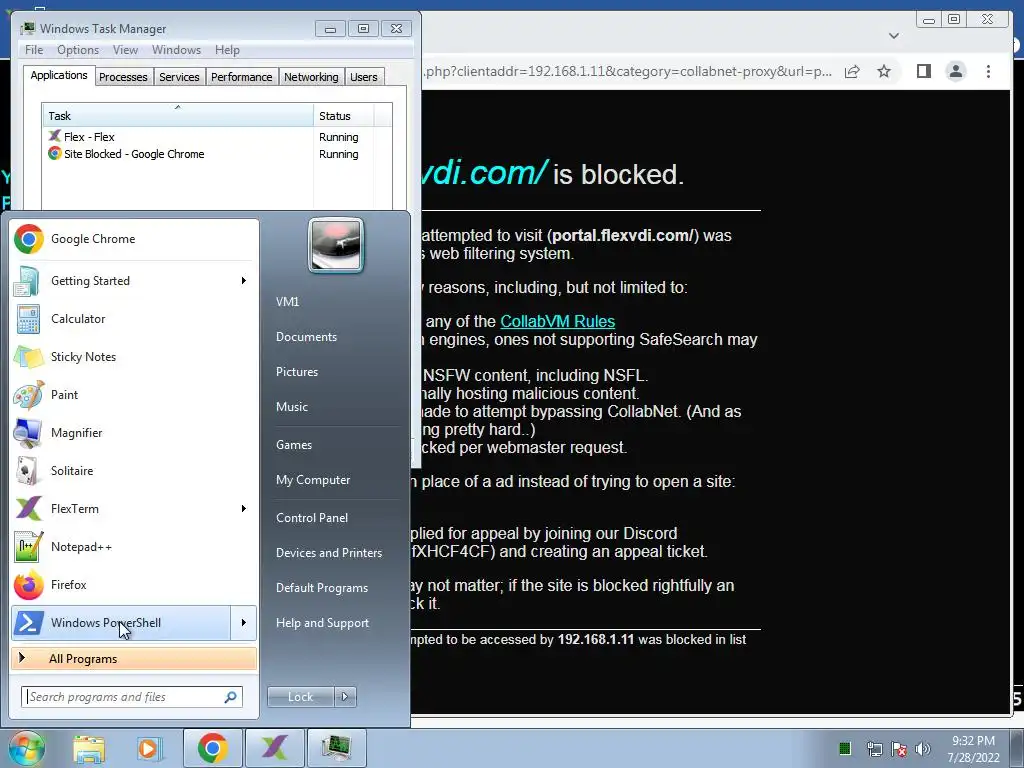Open Windows Media Player taskbar icon
This screenshot has width=1024, height=768.
150,748
